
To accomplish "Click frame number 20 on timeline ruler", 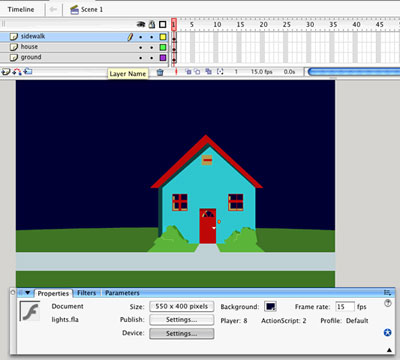I will 263,25.
